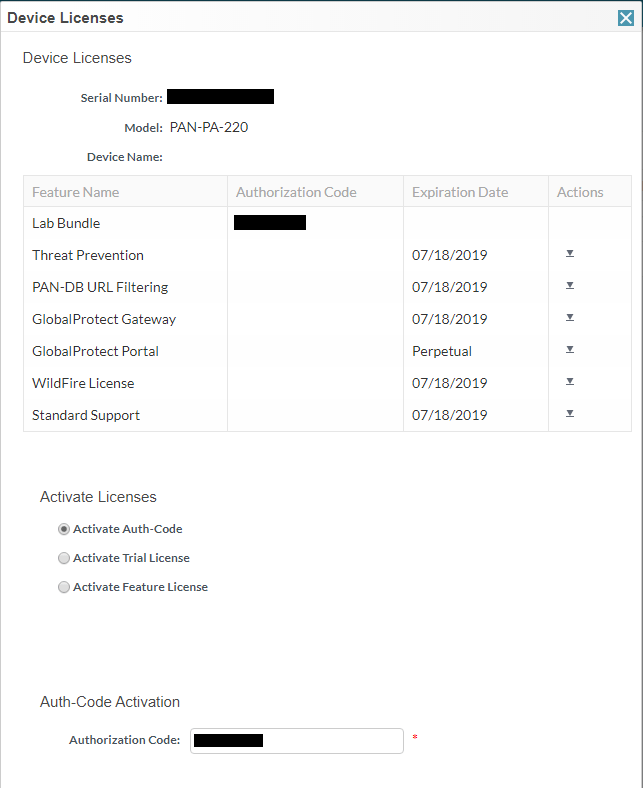Viewport: 643px width, 788px height.
Task: Select the Activate Trial License option
Action: coord(64,558)
